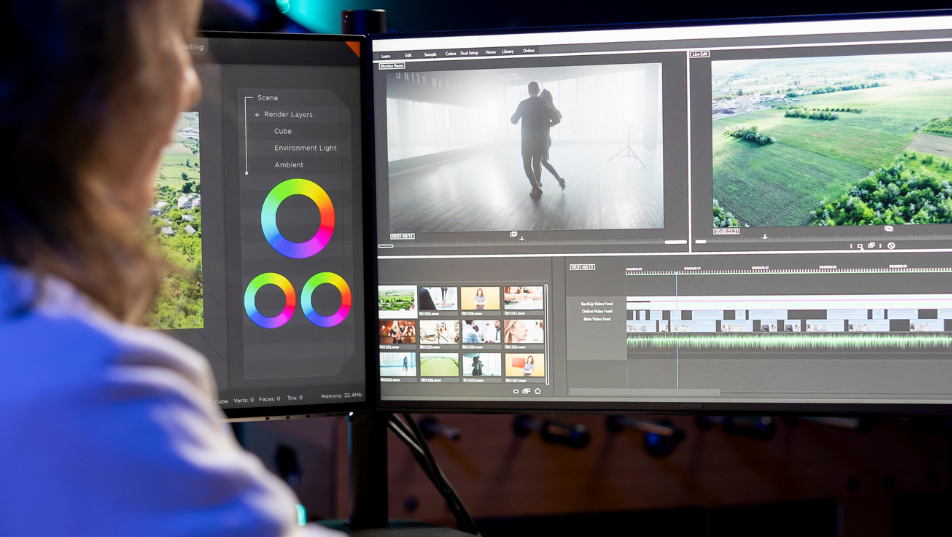The image size is (952, 537).
Task: Select the Ambient layer
Action: [x=289, y=165]
